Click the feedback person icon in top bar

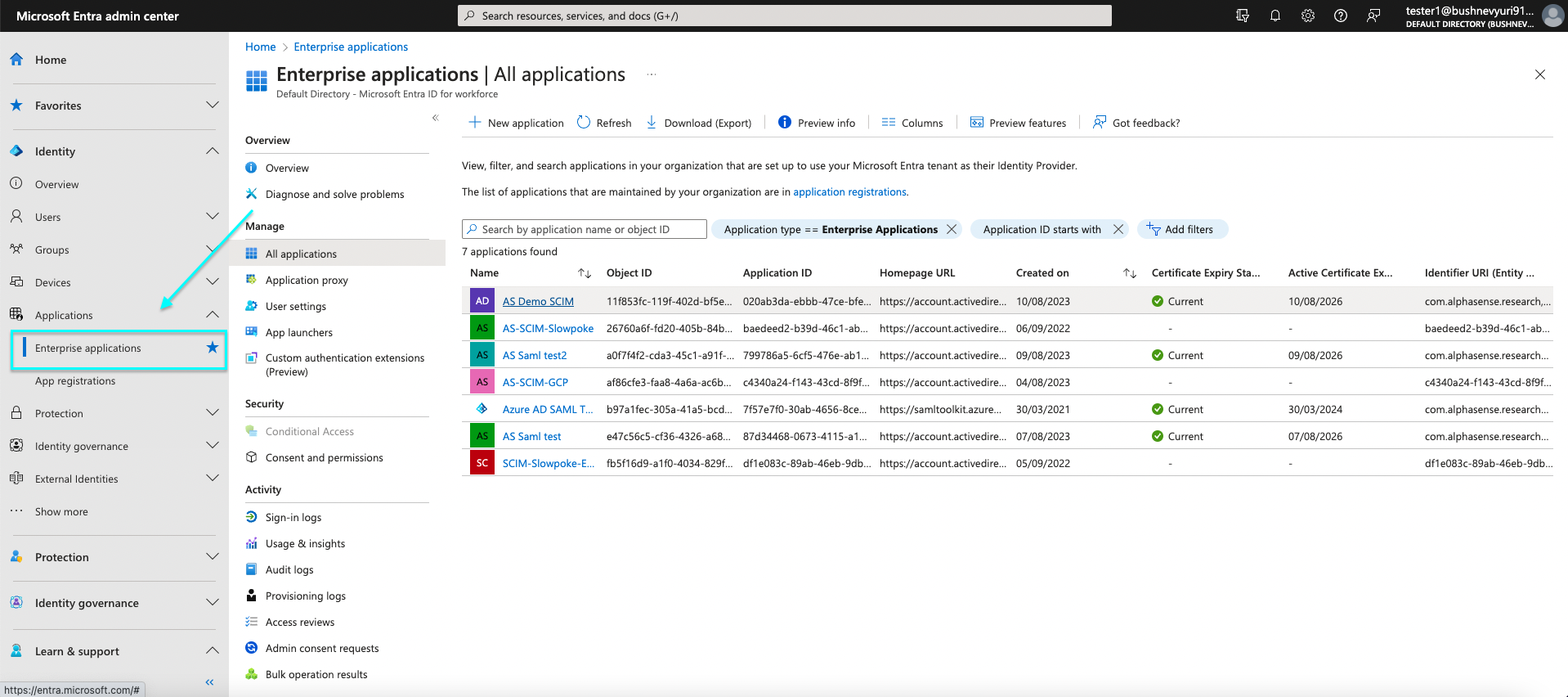point(1373,16)
